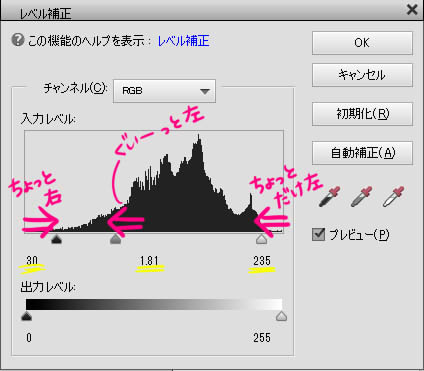The image size is (424, 371).
Task: Click the input highlight value field 235
Action: pos(262,261)
